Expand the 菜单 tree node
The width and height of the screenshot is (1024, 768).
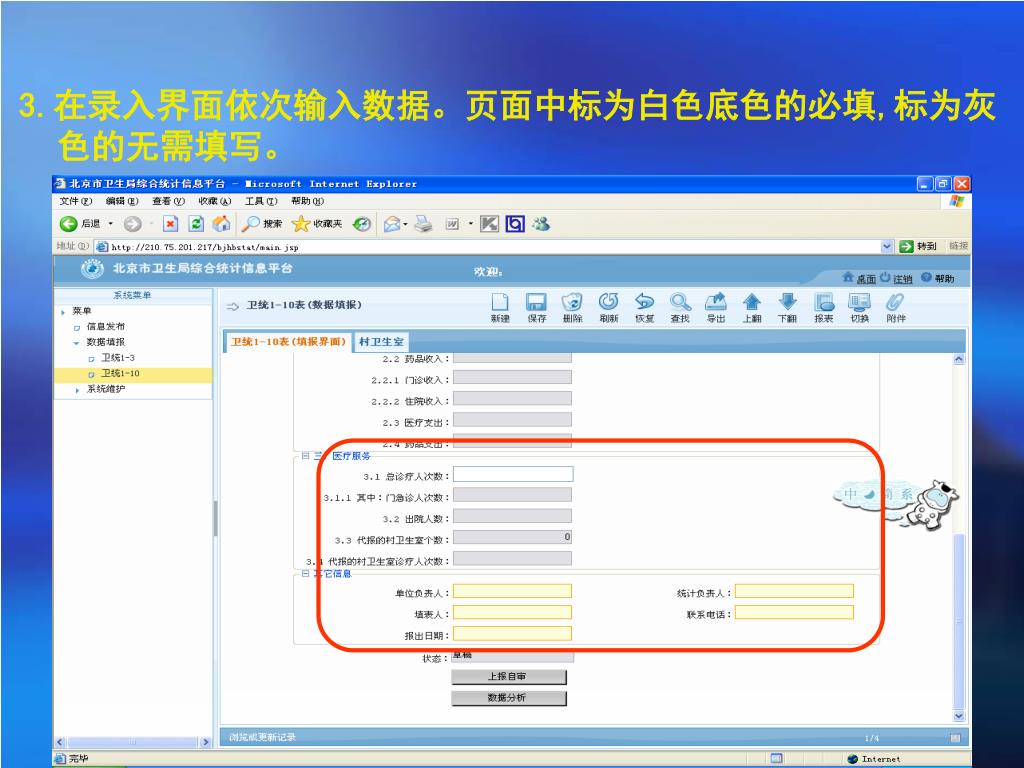tap(63, 312)
